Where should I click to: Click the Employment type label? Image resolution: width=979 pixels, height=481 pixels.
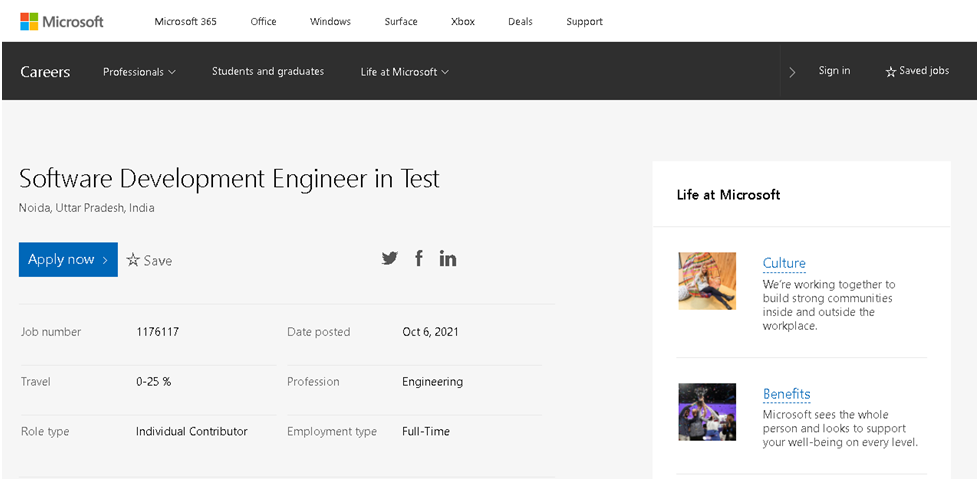click(332, 432)
